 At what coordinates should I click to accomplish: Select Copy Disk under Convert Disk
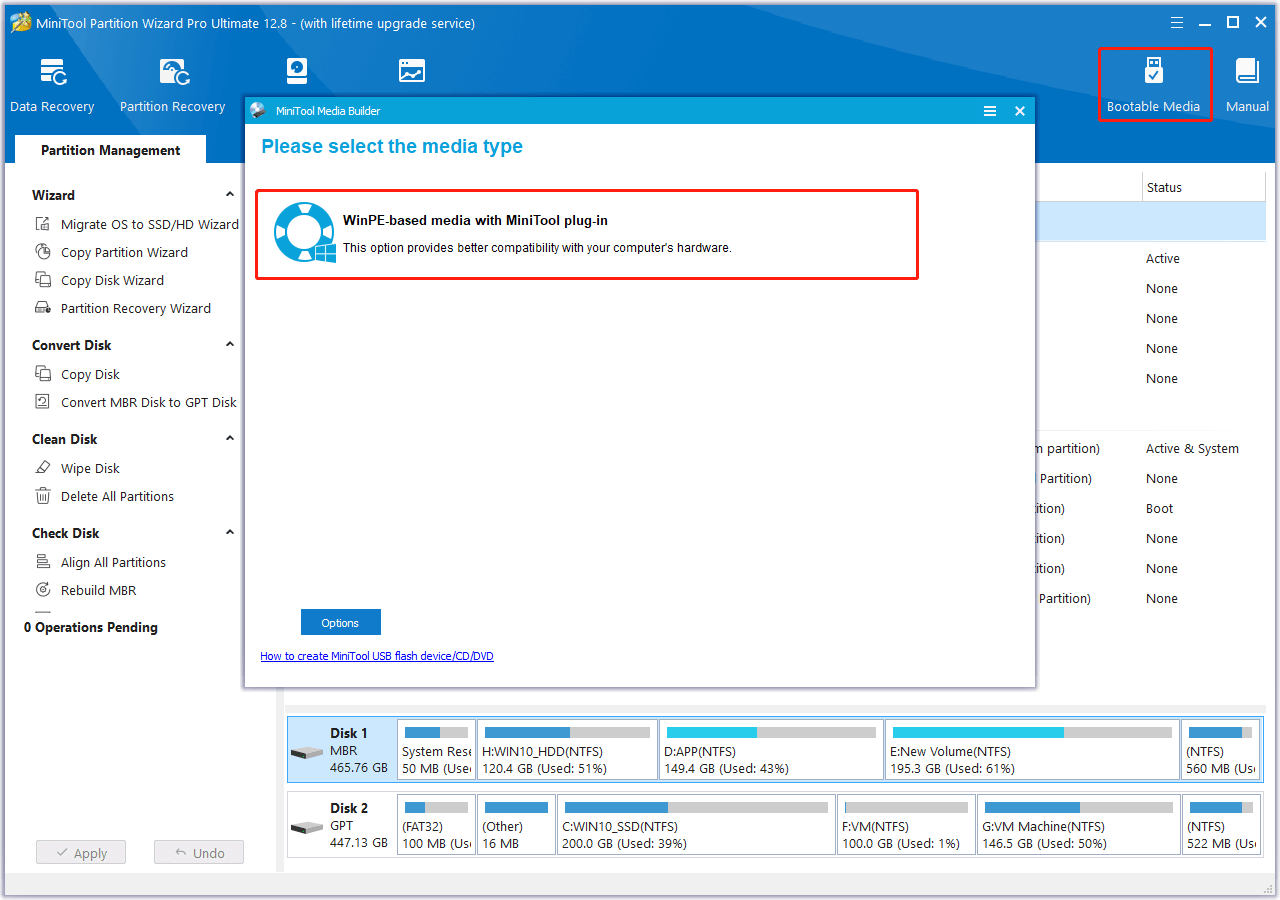coord(78,374)
